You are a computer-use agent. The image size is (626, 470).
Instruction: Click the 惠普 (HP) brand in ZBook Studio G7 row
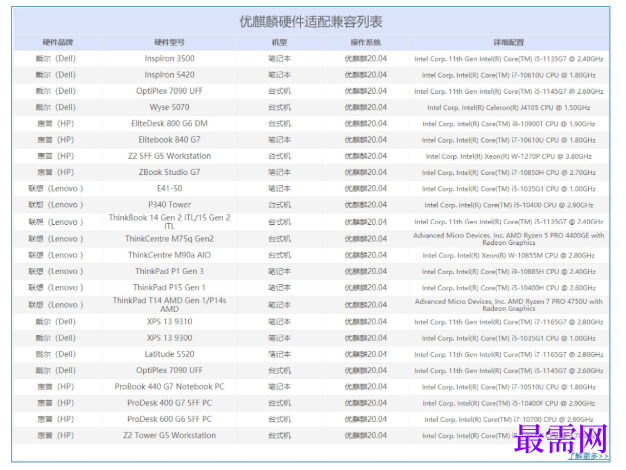(x=55, y=172)
